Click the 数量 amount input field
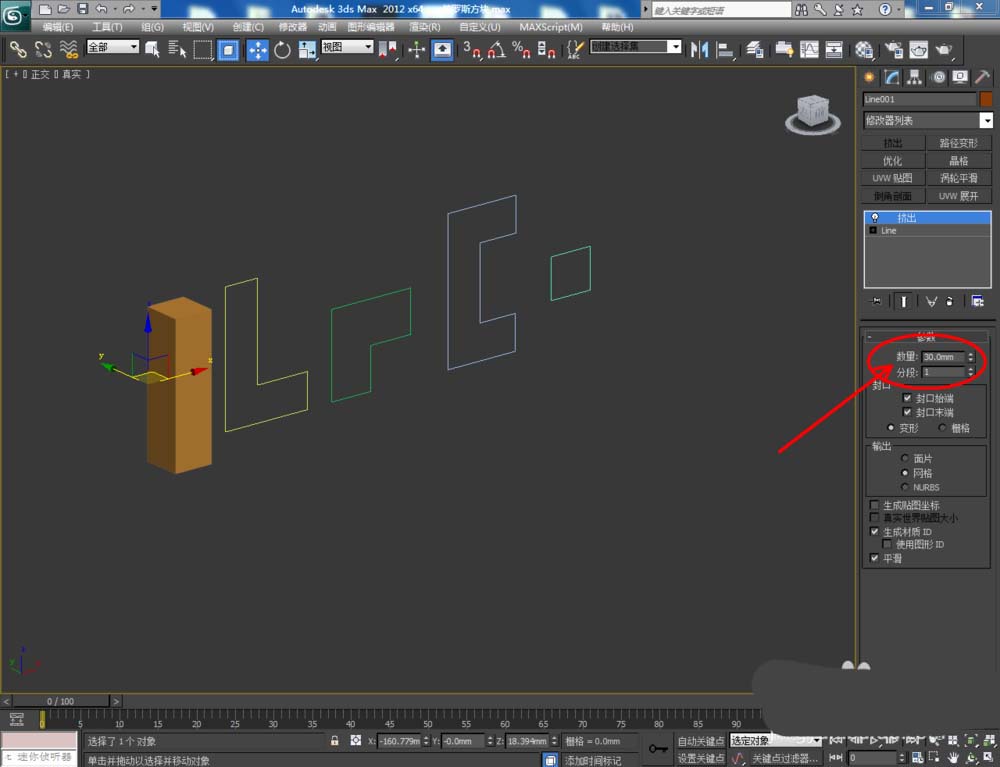Image resolution: width=1000 pixels, height=767 pixels. pos(942,357)
